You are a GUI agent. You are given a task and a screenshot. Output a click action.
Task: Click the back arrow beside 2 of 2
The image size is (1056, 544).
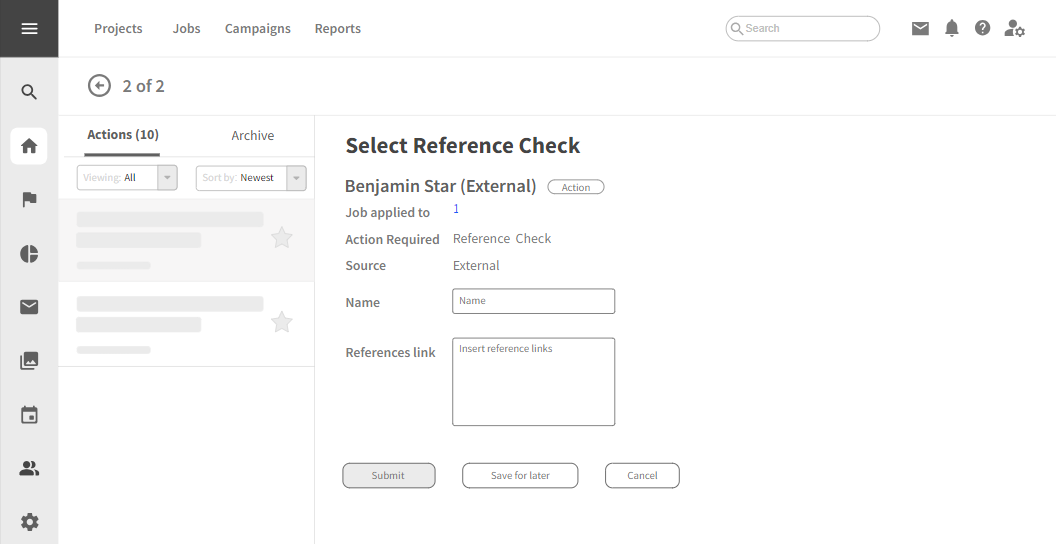click(99, 86)
